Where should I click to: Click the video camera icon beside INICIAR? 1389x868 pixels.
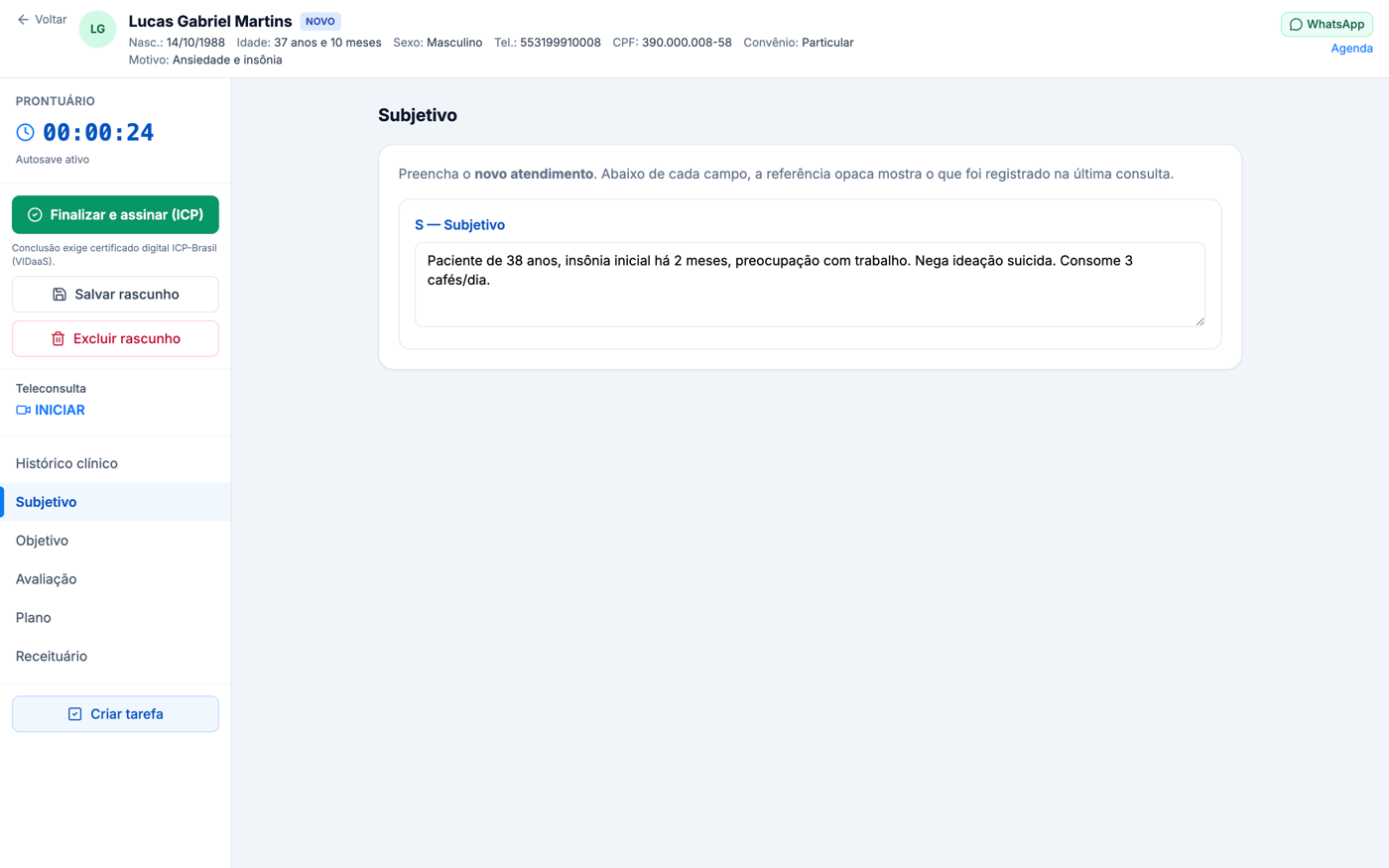pos(23,410)
